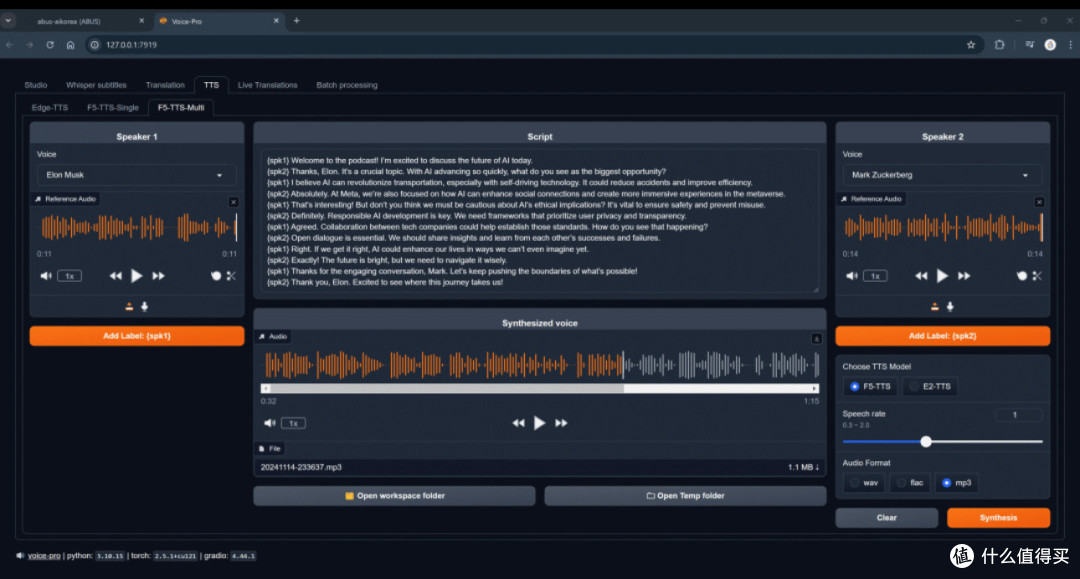Focus the Speech rate number field
1080x579 pixels.
click(x=1019, y=414)
